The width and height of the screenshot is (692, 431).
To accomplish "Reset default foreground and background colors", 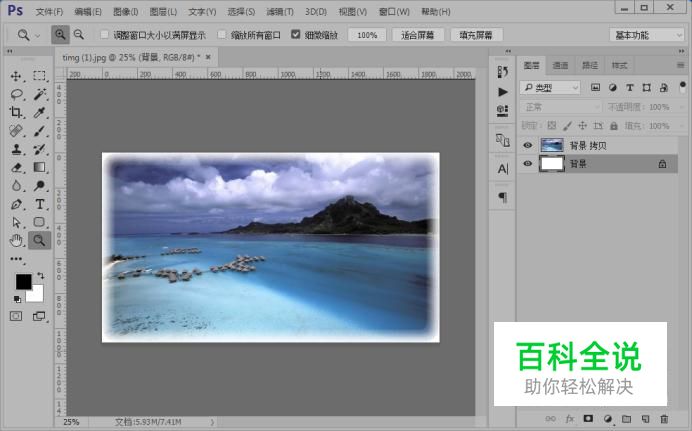I will point(17,300).
